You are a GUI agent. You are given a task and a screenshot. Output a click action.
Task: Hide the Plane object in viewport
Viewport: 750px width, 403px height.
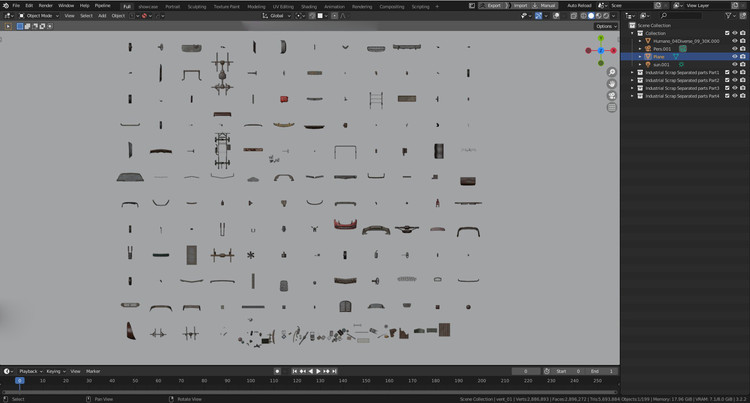[735, 56]
